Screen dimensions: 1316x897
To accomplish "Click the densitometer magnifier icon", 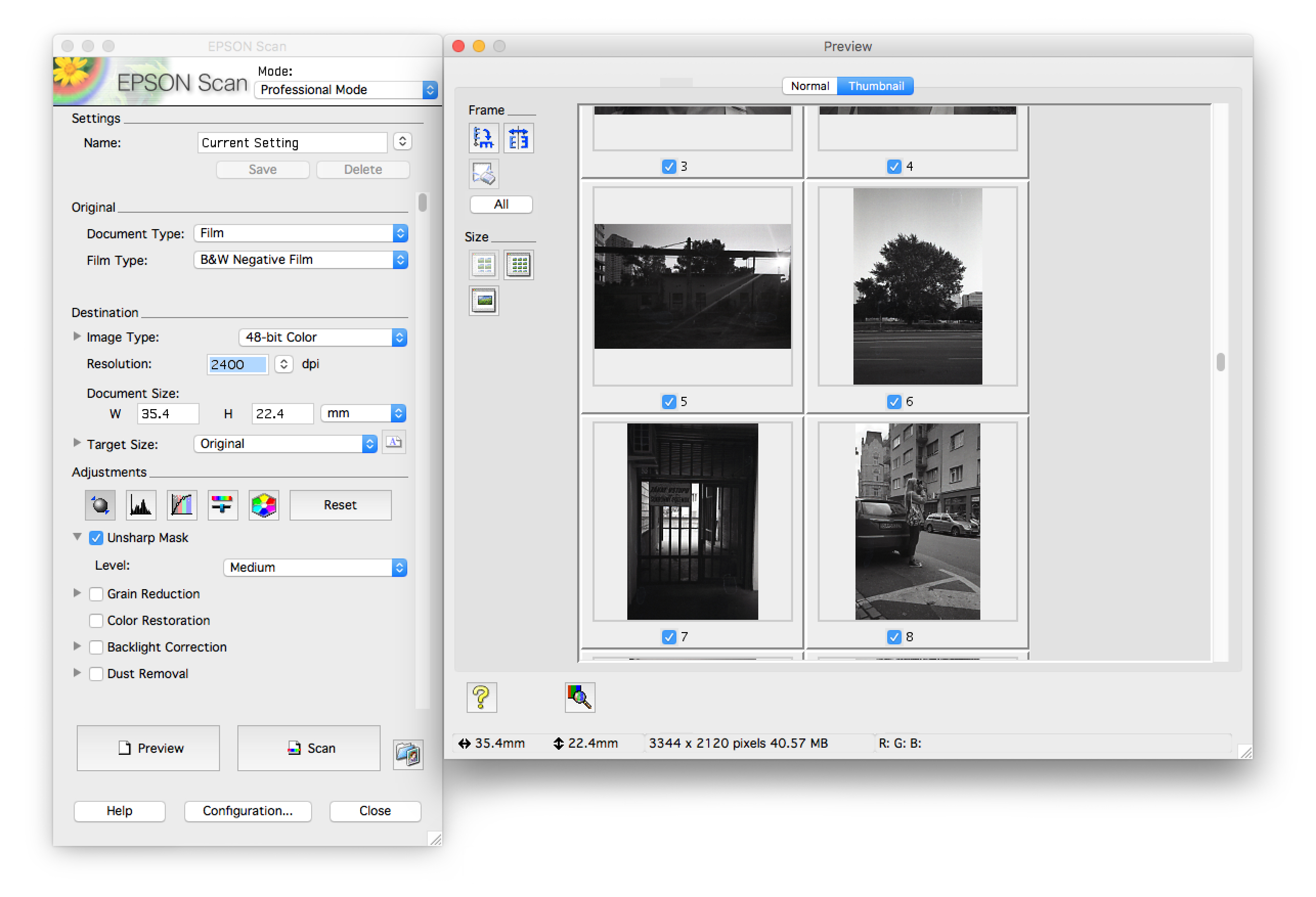I will 579,697.
